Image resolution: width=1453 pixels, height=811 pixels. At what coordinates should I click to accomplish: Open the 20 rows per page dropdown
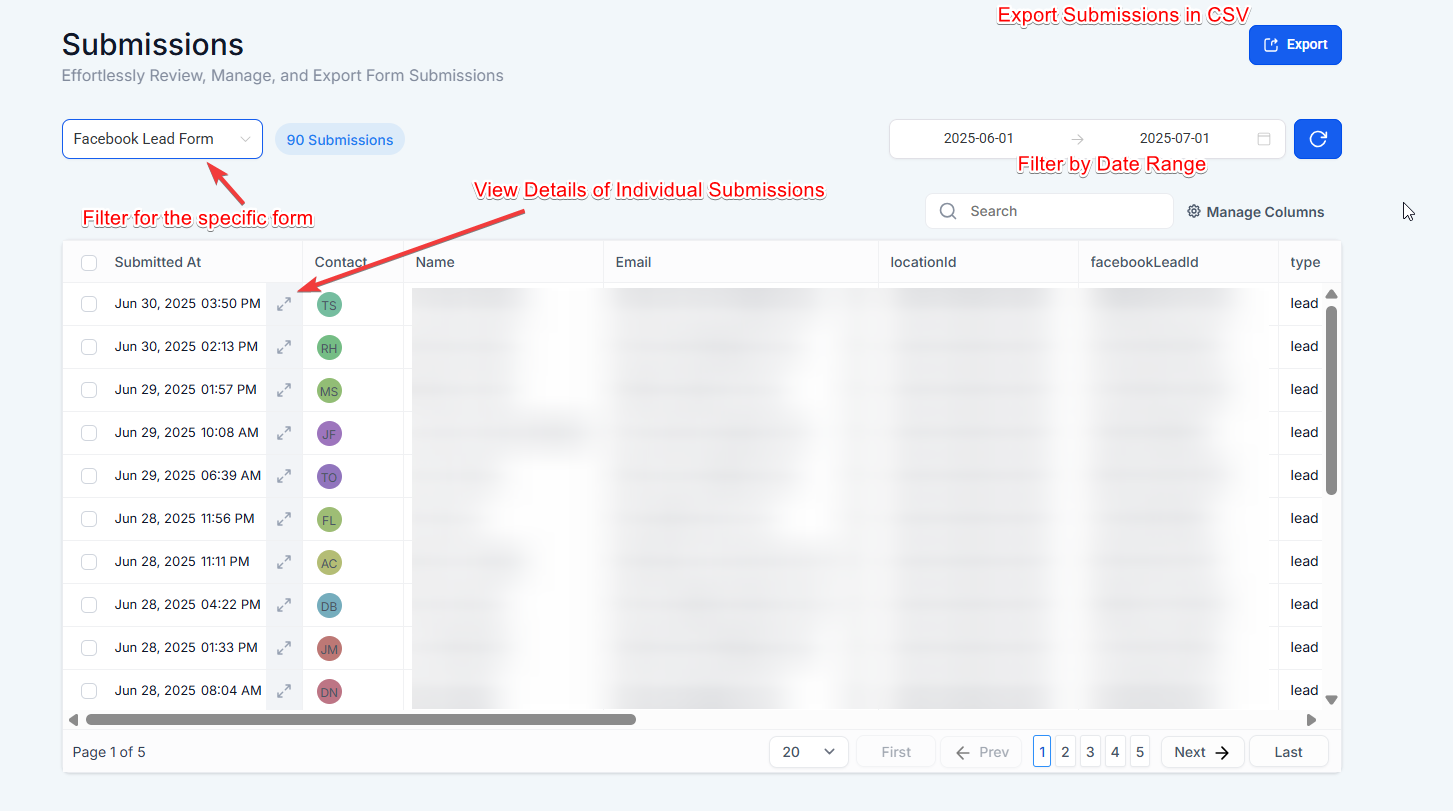click(809, 752)
